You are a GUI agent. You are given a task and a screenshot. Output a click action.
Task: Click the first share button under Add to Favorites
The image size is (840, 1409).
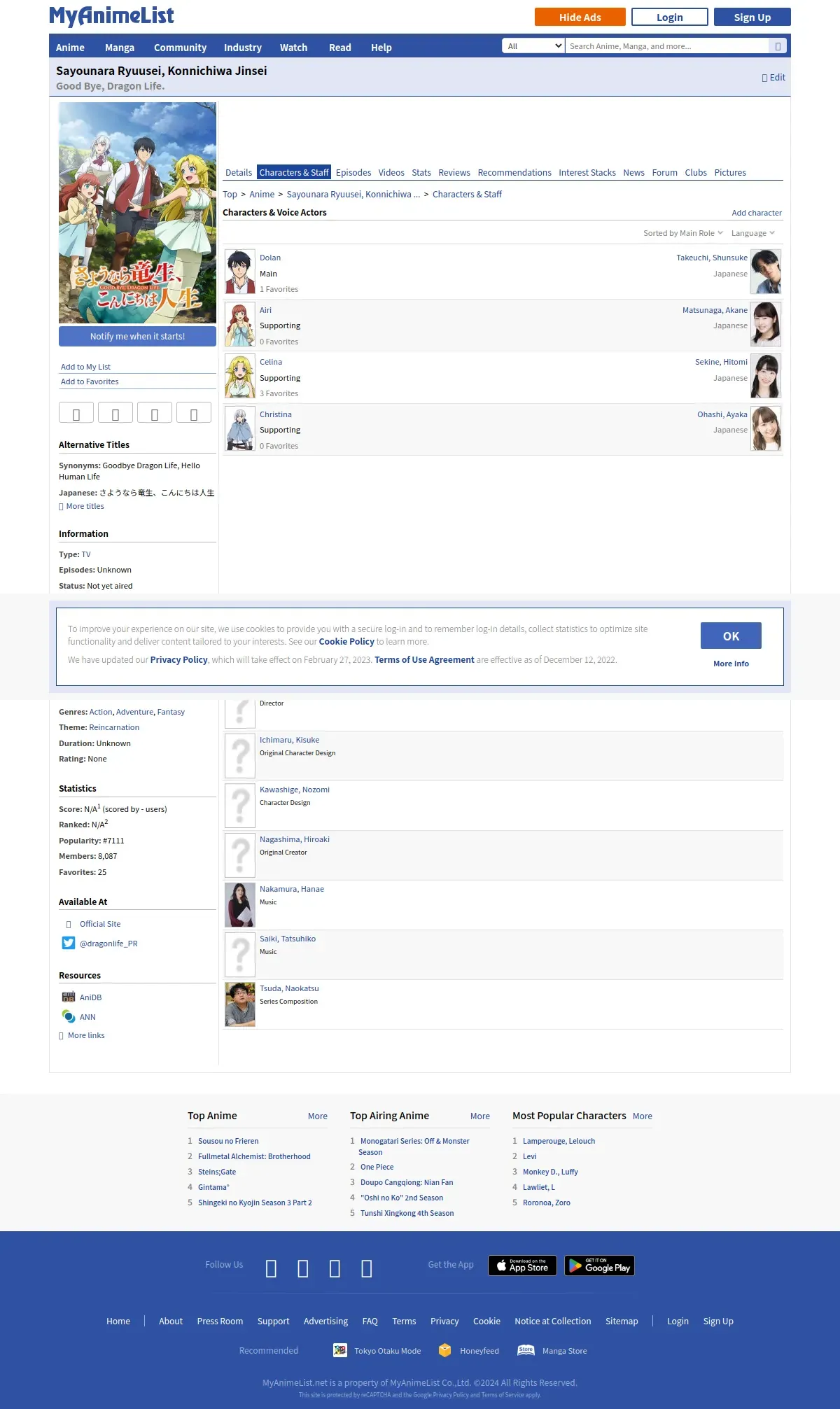tap(76, 413)
